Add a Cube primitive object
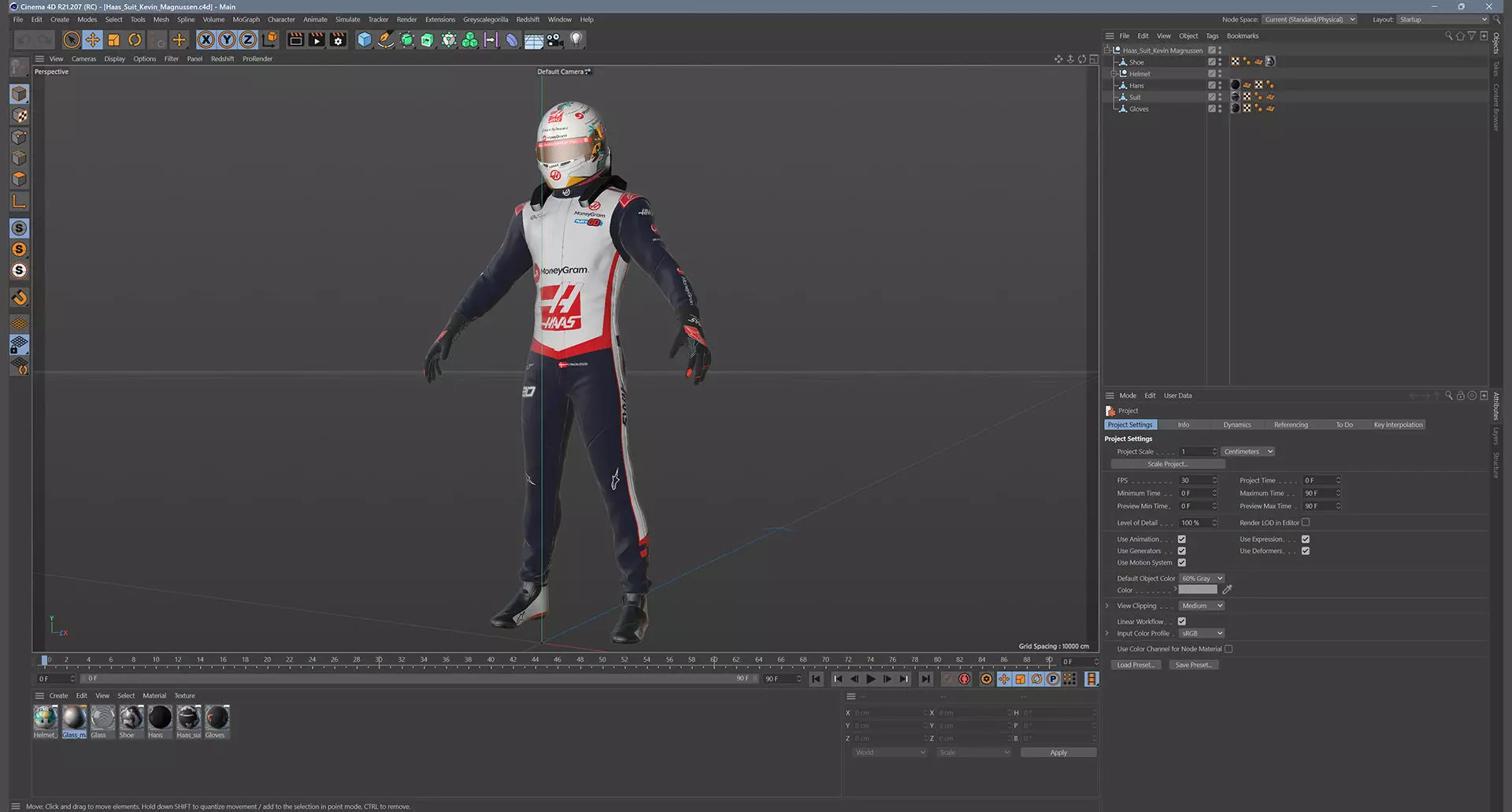The height and width of the screenshot is (812, 1512). 364,39
